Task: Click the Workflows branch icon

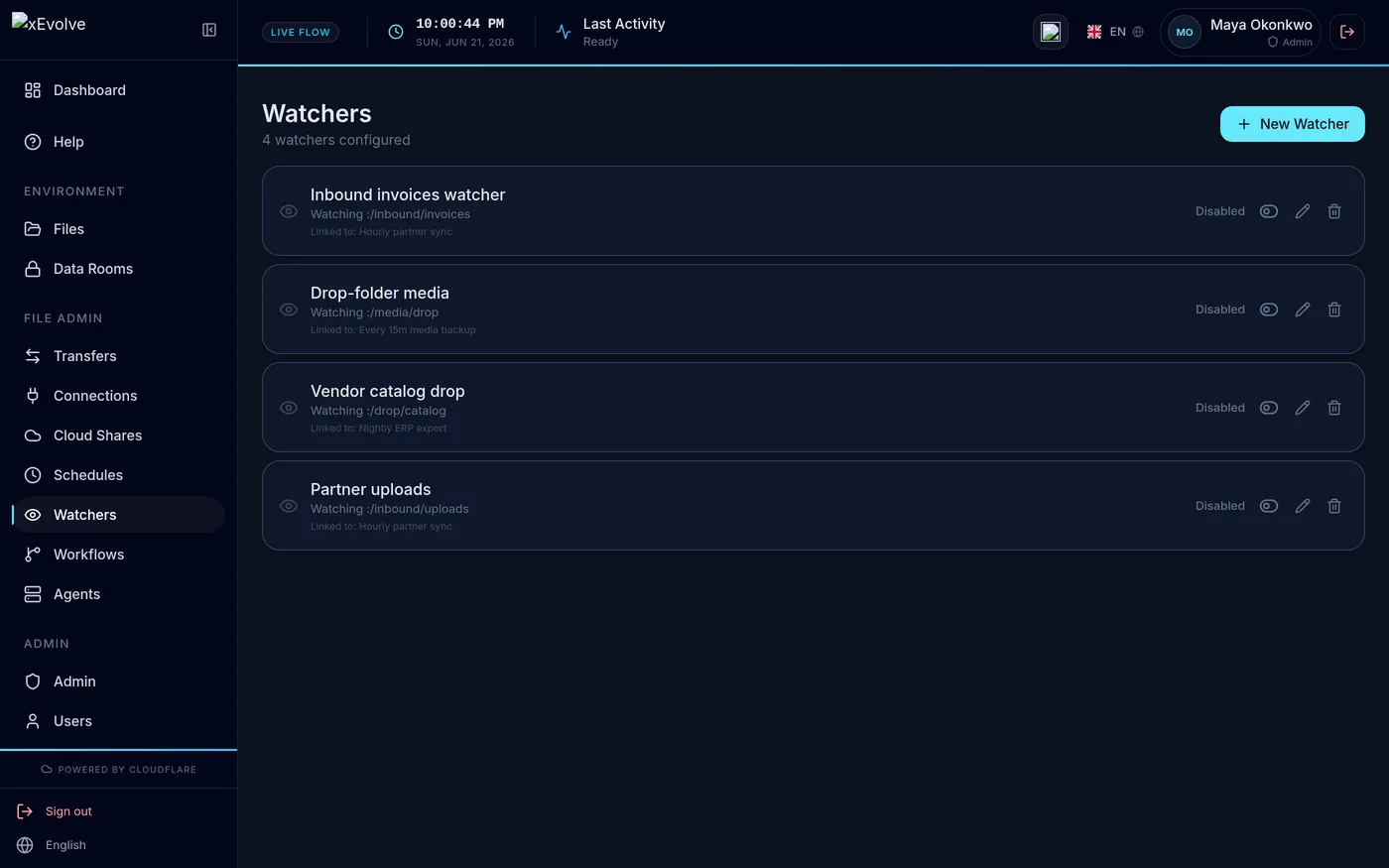Action: (33, 555)
